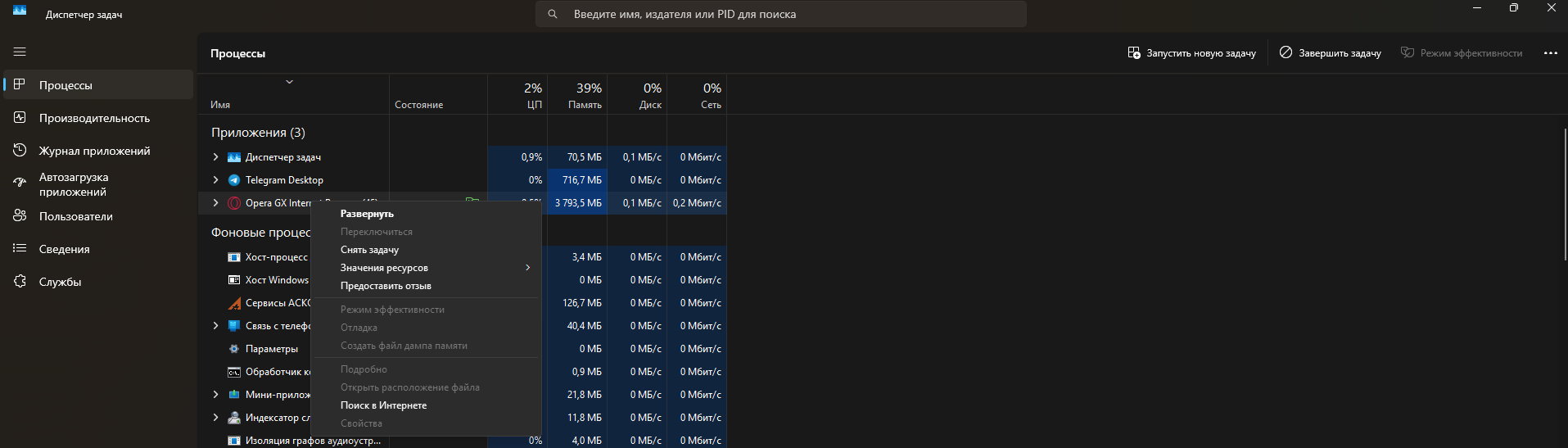Click the Сервисы АСКОН row icon

coord(234,303)
